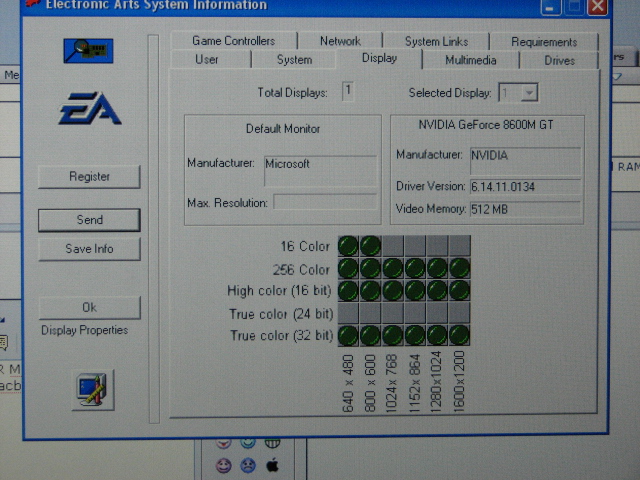
Task: Click the NVIDIA GeForce 8600M GT heading
Action: [486, 124]
